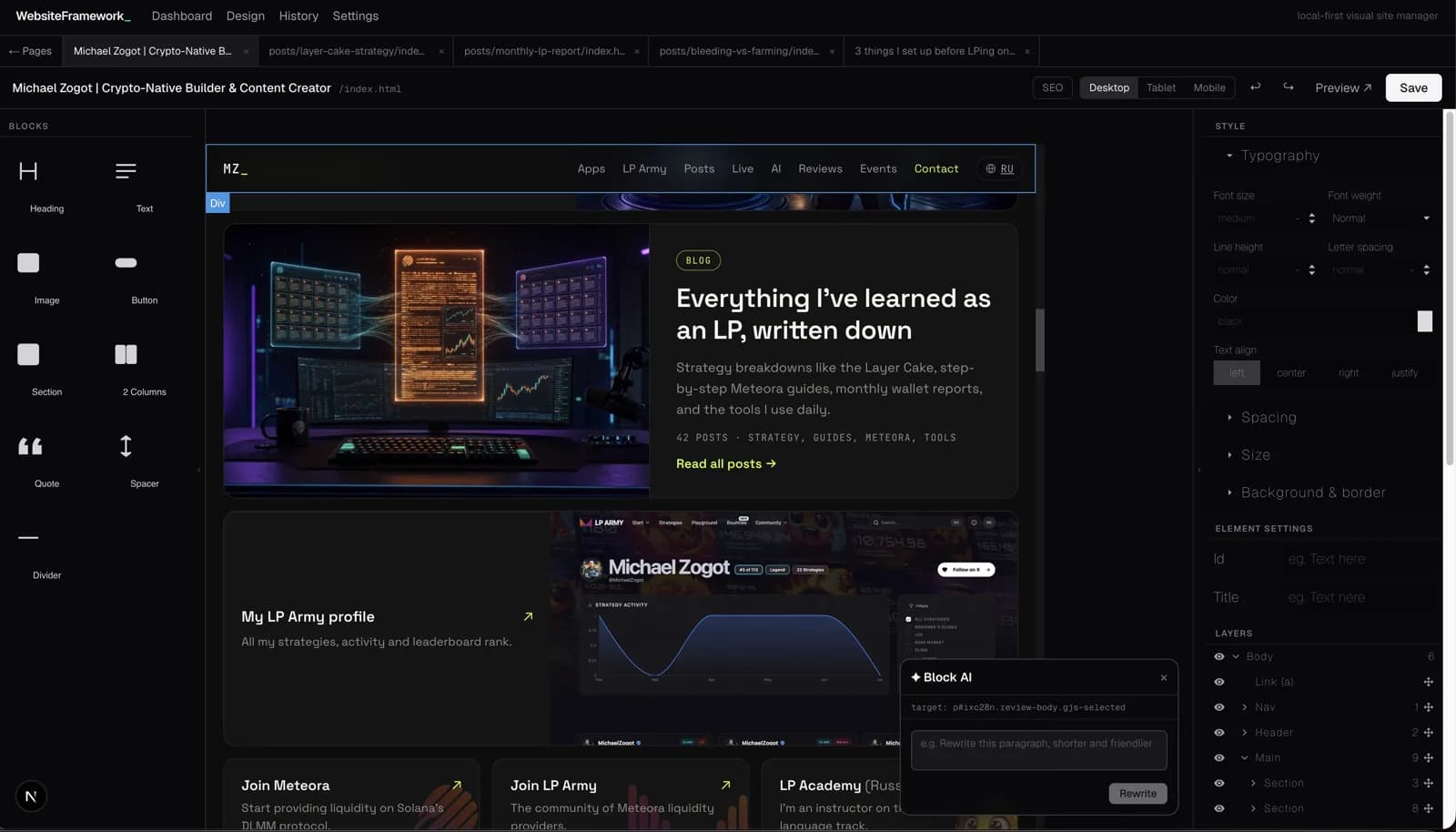Open the Dashboard menu
Image resolution: width=1456 pixels, height=832 pixels.
182,15
